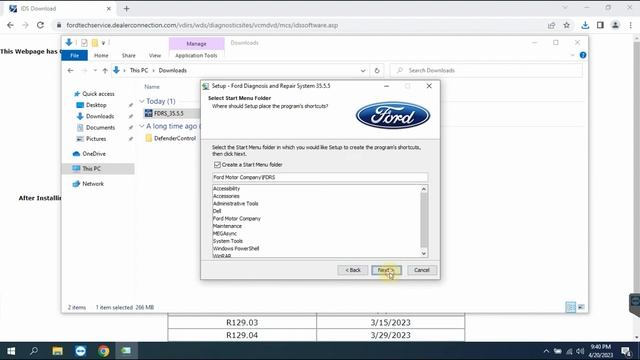Click the quick access properties checkmark icon
Image resolution: width=640 pixels, height=360 pixels.
(84, 43)
